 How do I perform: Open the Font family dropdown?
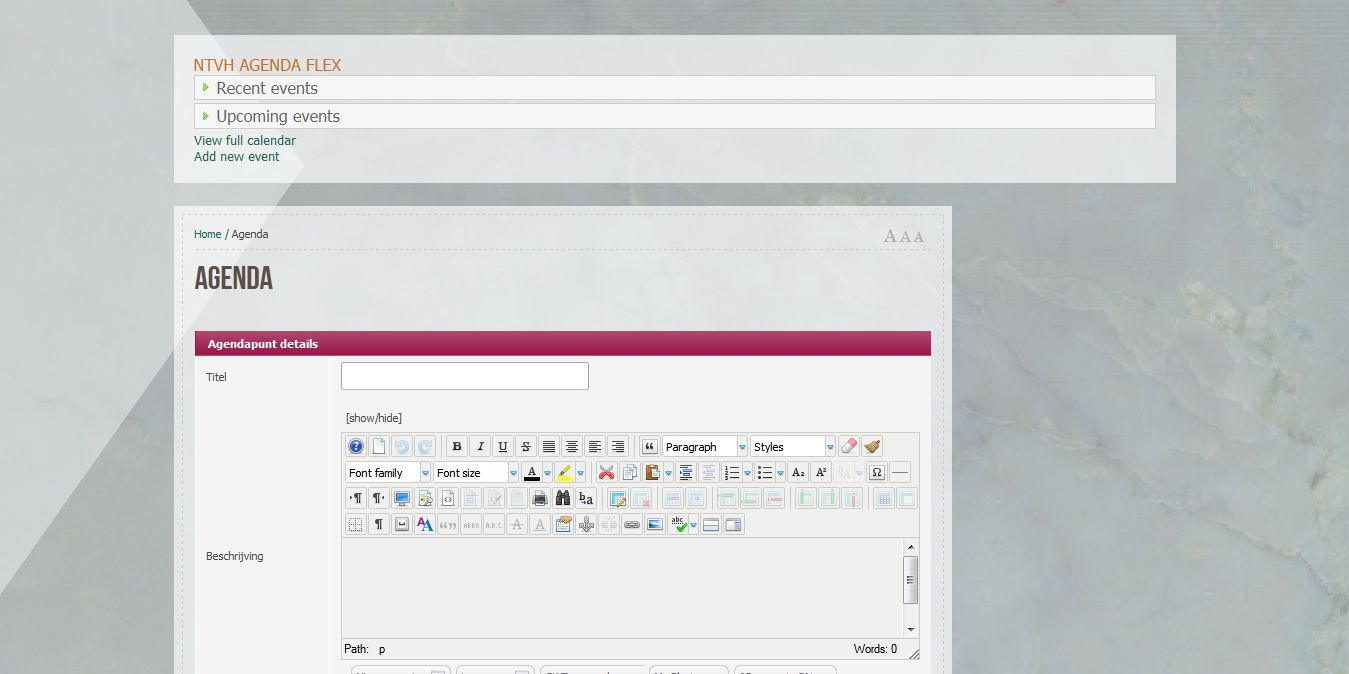[389, 473]
